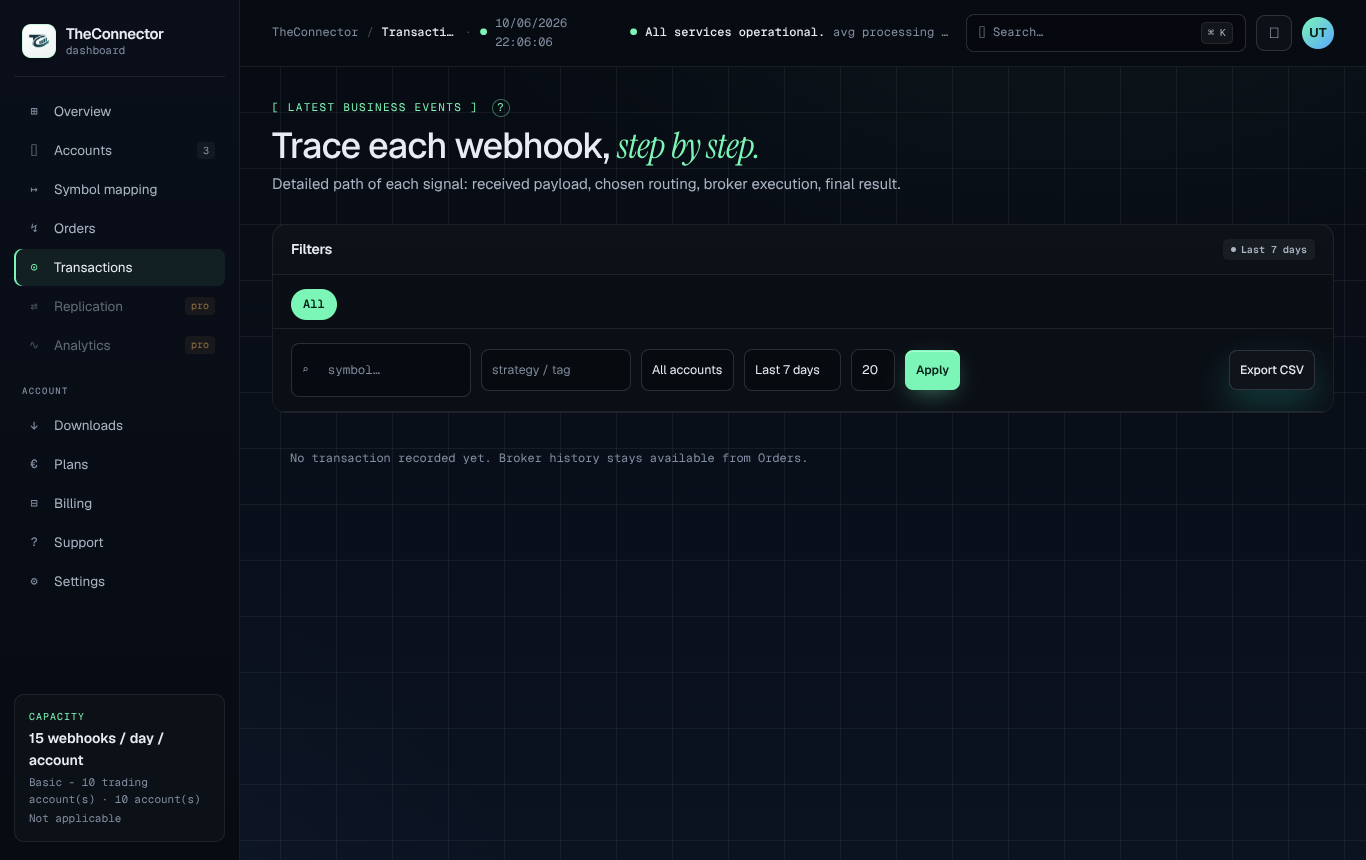Open the Overview page

119,111
